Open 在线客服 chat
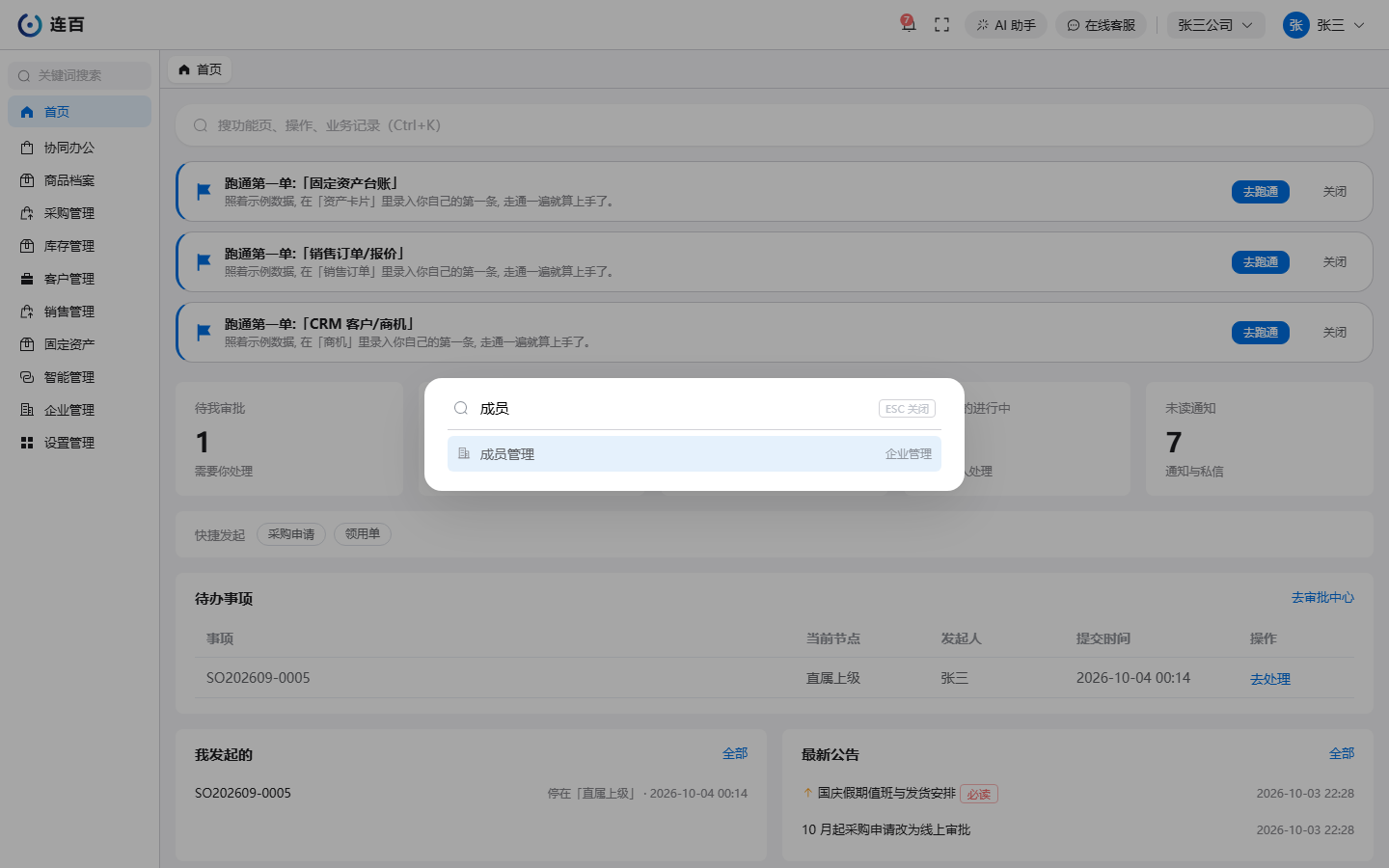This screenshot has width=1389, height=868. [1101, 25]
